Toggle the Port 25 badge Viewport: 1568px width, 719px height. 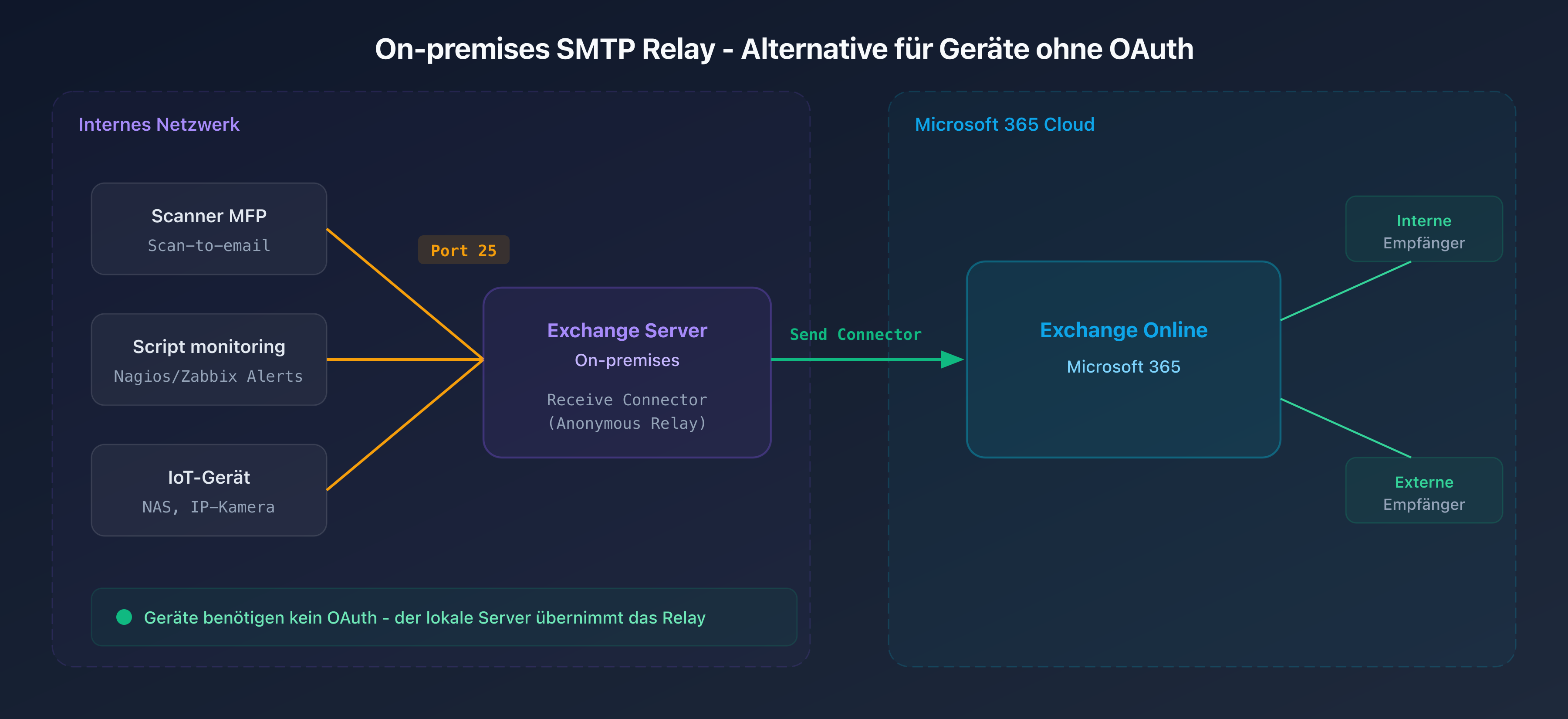pyautogui.click(x=464, y=250)
